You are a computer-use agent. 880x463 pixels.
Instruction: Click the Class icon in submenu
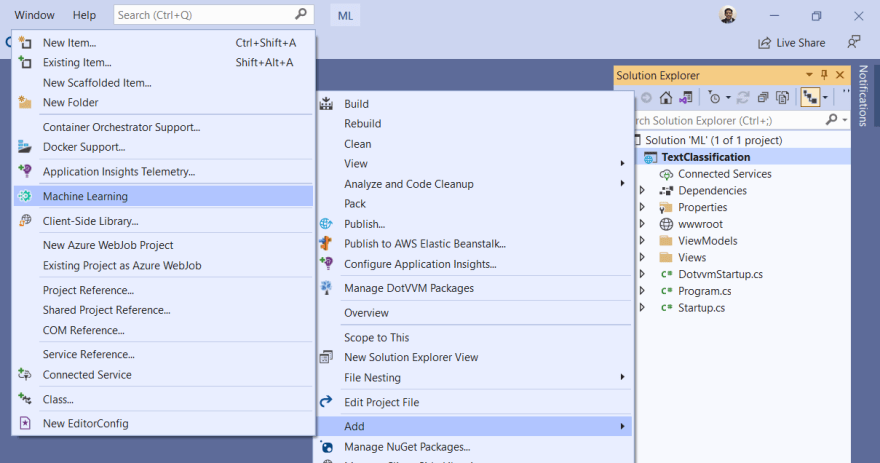click(x=25, y=399)
